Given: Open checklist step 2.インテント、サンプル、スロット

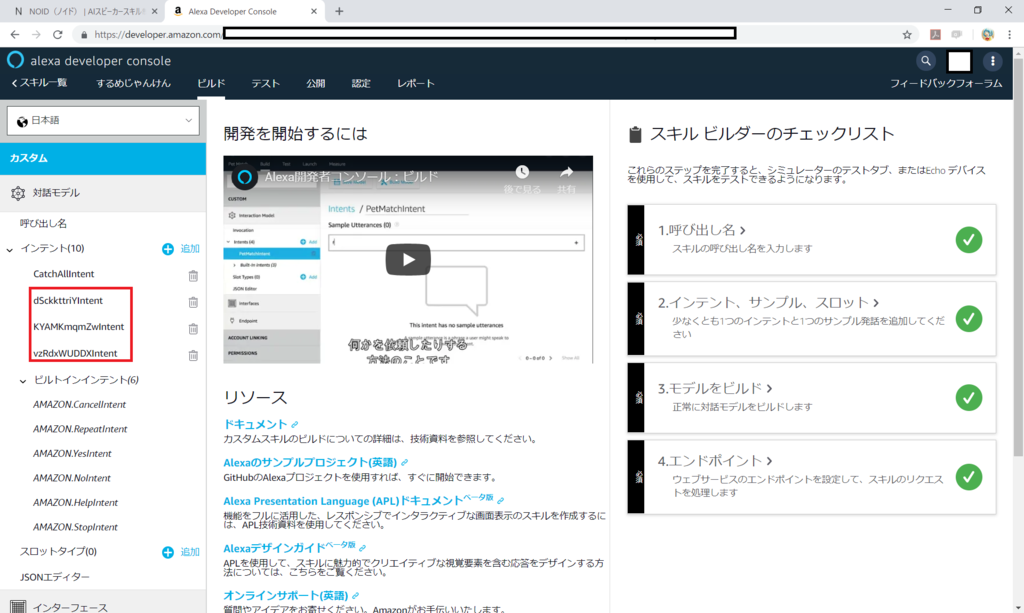Looking at the screenshot, I should [x=768, y=302].
